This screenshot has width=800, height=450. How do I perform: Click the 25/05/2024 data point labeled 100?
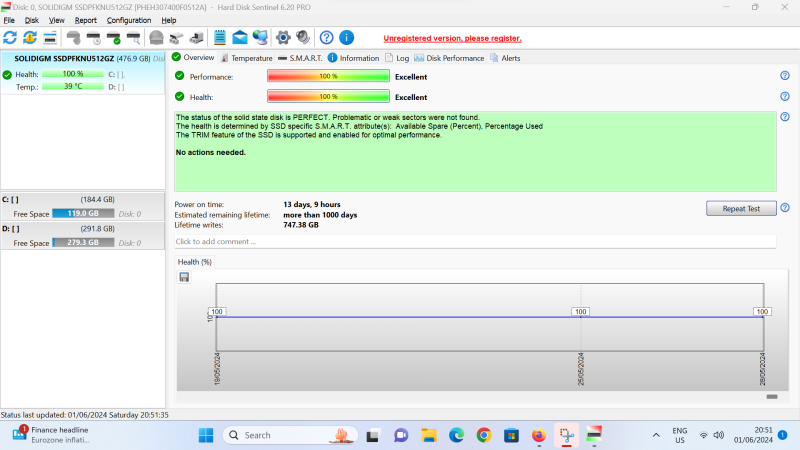[x=580, y=312]
